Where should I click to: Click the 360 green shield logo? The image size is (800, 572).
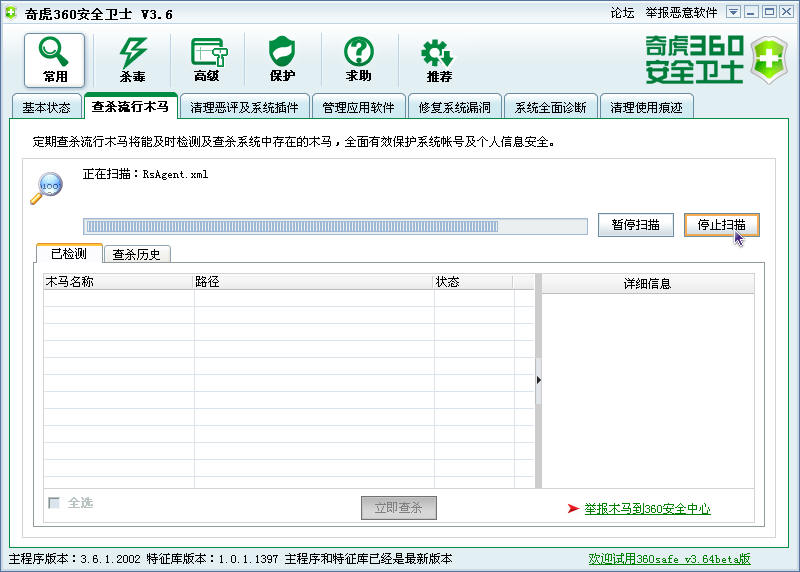click(768, 60)
